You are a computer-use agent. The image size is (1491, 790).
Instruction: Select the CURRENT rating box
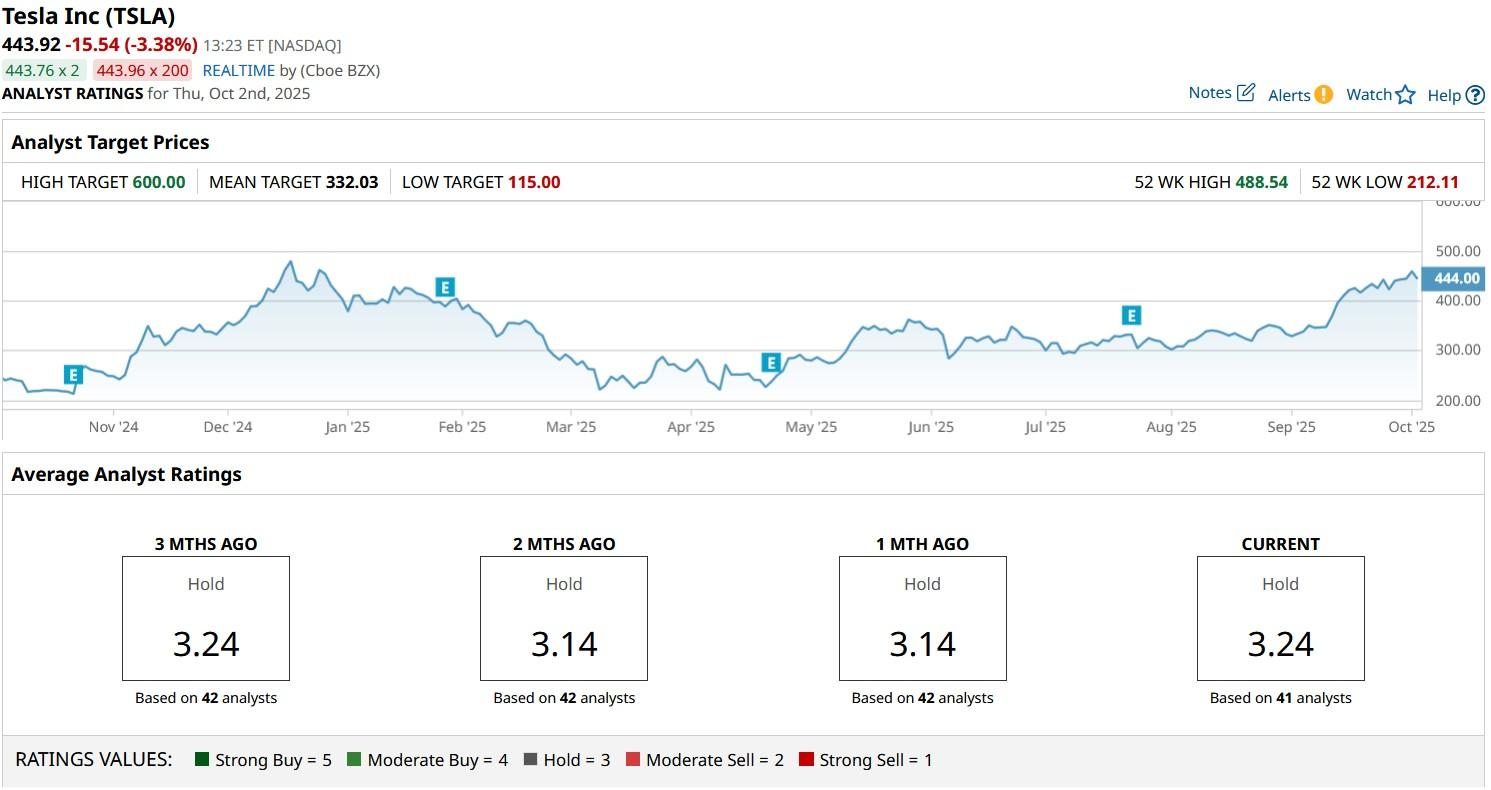(x=1280, y=619)
